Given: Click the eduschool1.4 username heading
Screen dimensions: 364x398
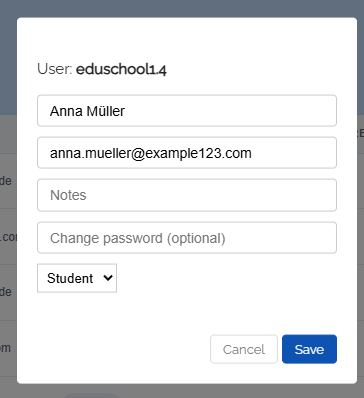Looking at the screenshot, I should coord(121,69).
